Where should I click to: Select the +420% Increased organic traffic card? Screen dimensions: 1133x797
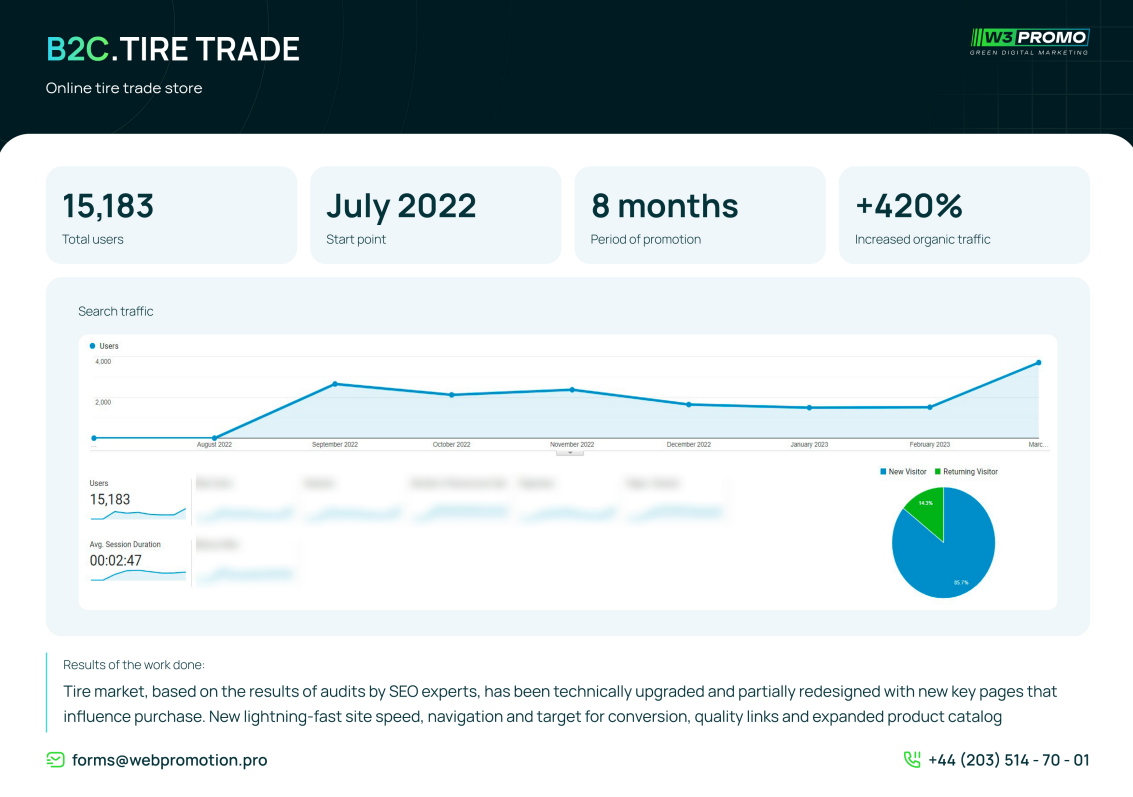(963, 215)
